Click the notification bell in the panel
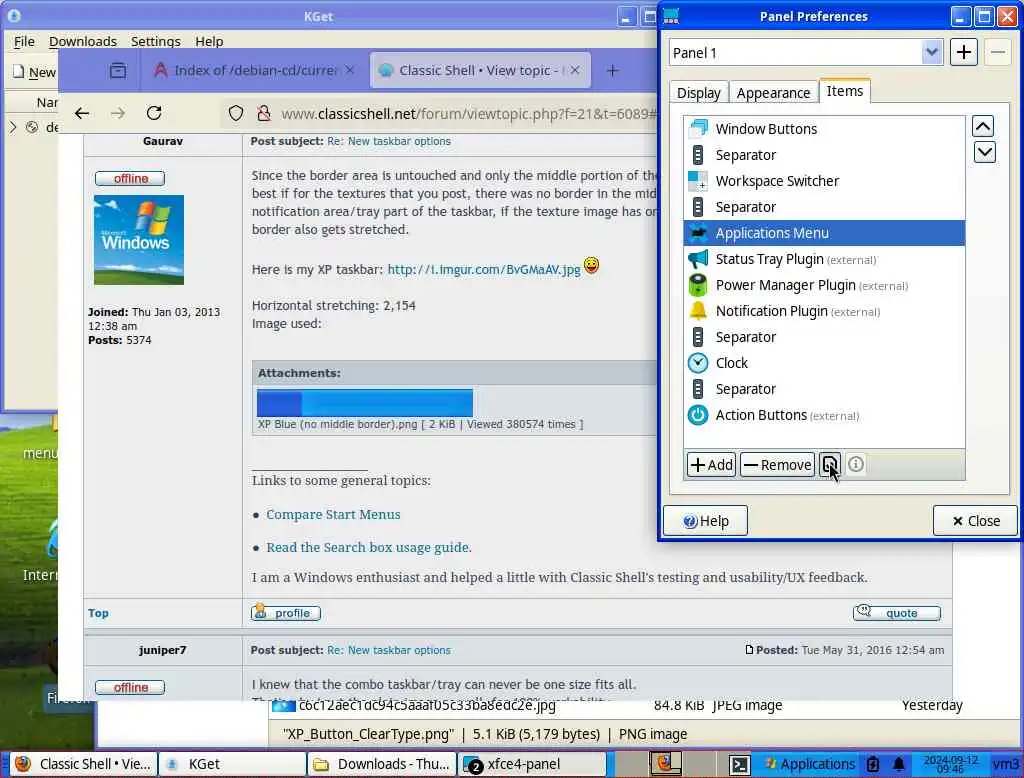The width and height of the screenshot is (1024, 778). click(x=899, y=764)
